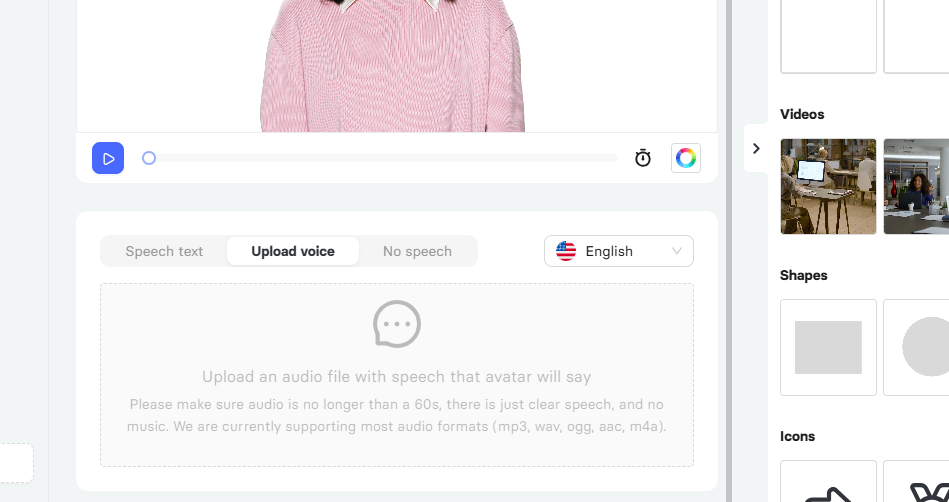Screen dimensions: 949x502
Task: Insert the rectangle shape
Action: [828, 348]
